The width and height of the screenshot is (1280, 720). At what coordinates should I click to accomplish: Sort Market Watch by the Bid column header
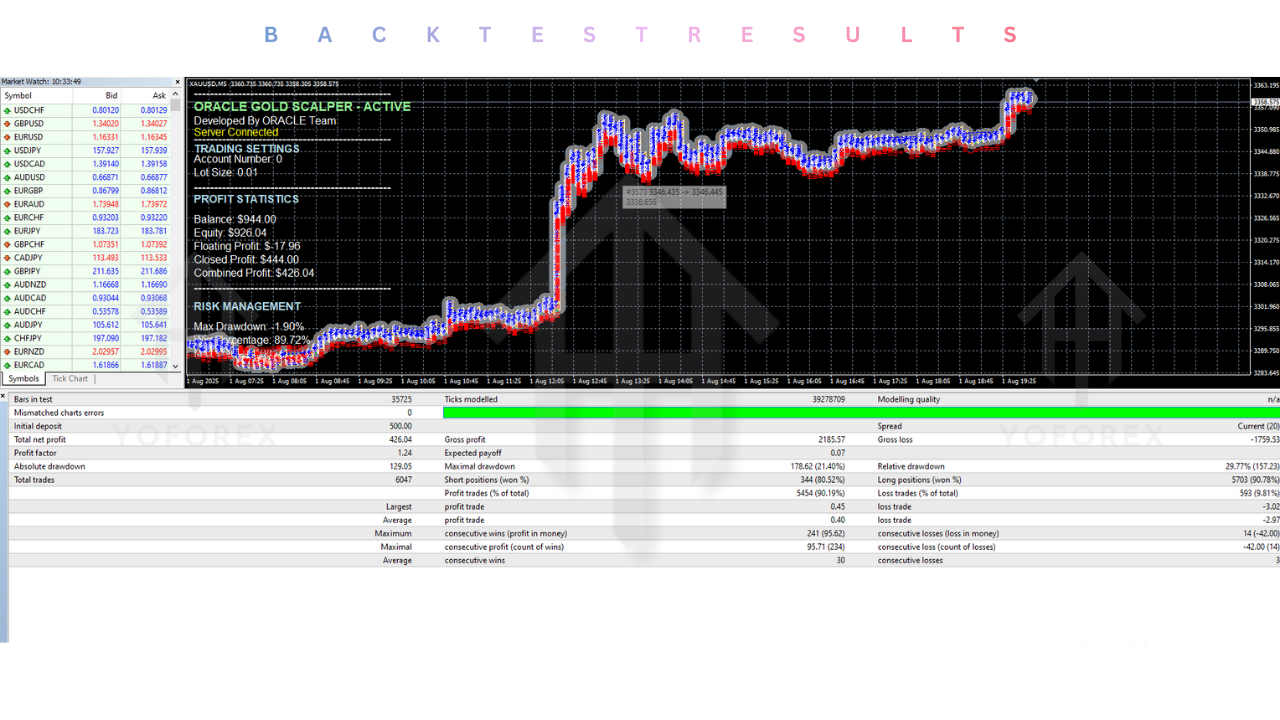111,95
